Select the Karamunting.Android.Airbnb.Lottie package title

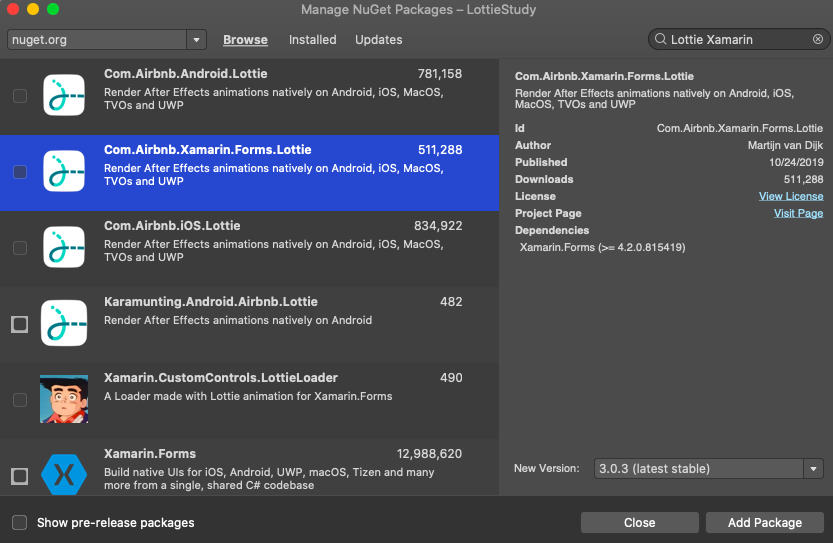click(211, 302)
